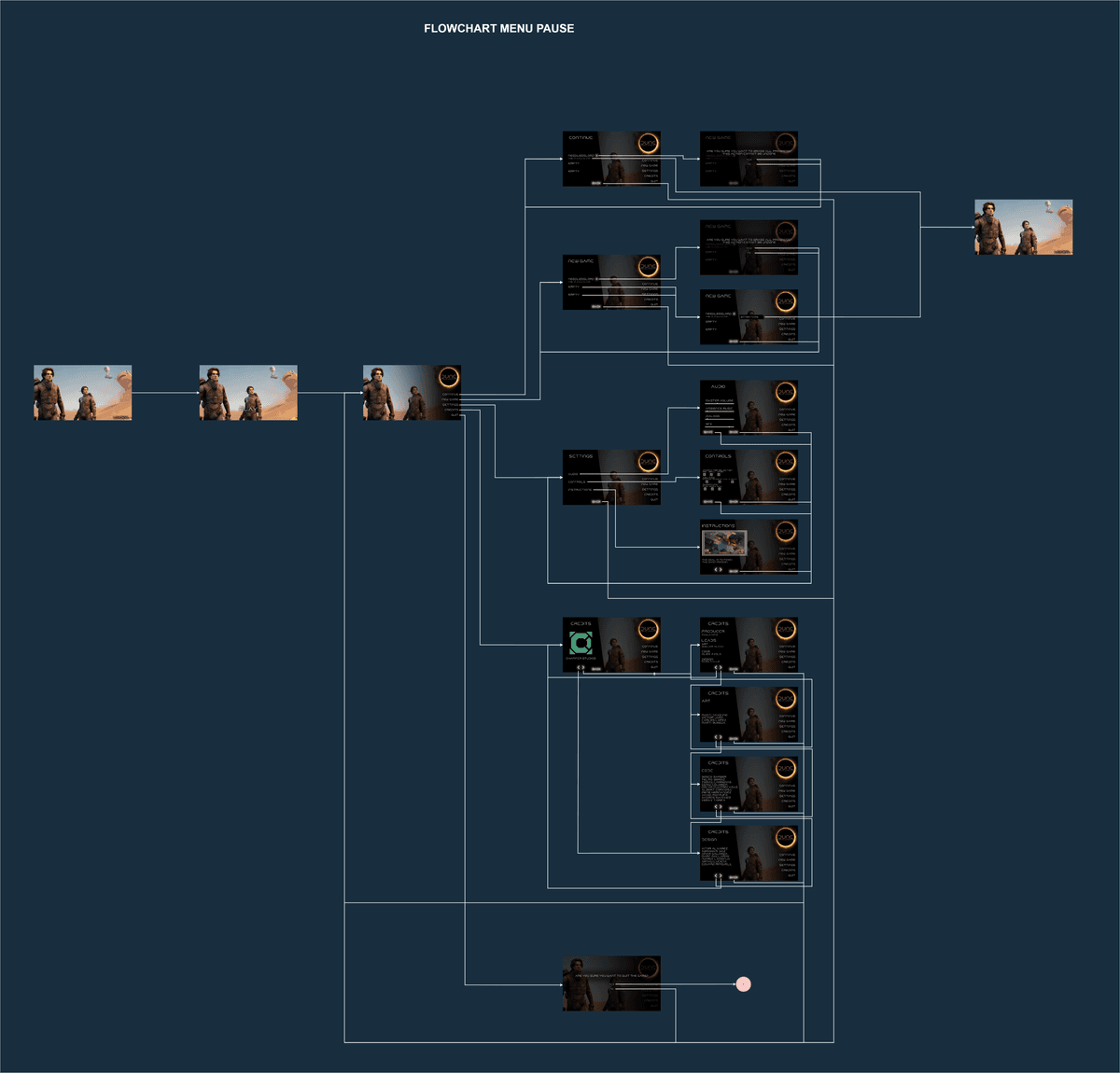Click Back button on Continue screen
1120x1073 pixels.
tap(596, 183)
